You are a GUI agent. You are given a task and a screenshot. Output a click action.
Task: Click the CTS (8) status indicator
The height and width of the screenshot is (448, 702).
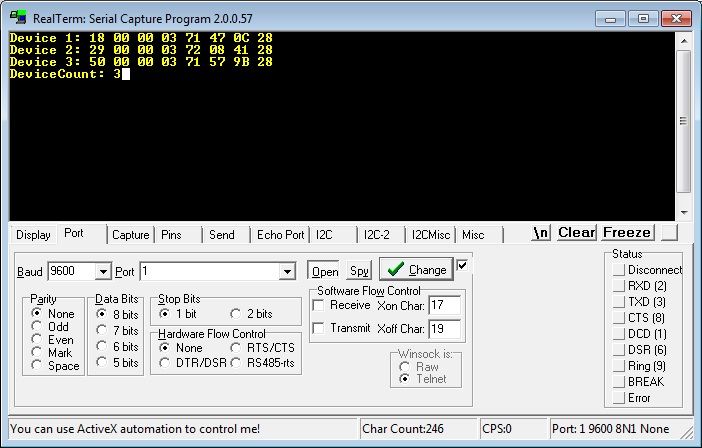pos(619,318)
